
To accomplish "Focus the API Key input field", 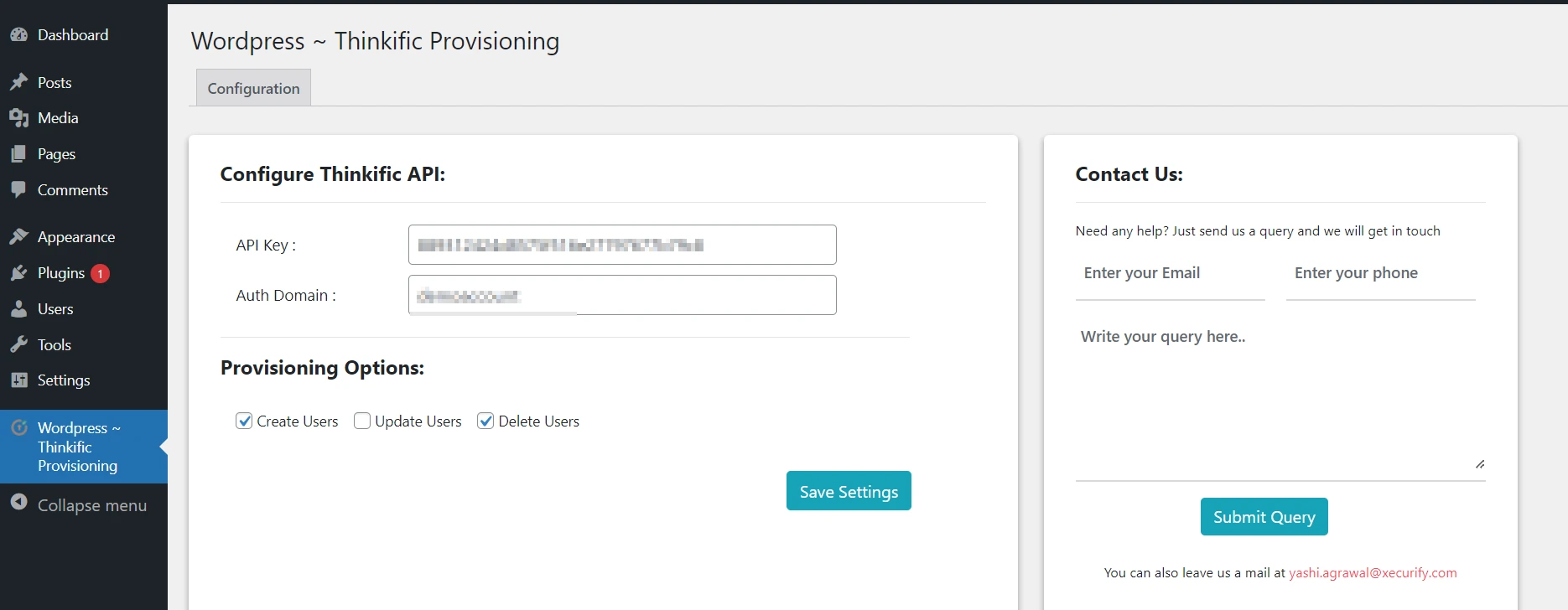I will 622,245.
